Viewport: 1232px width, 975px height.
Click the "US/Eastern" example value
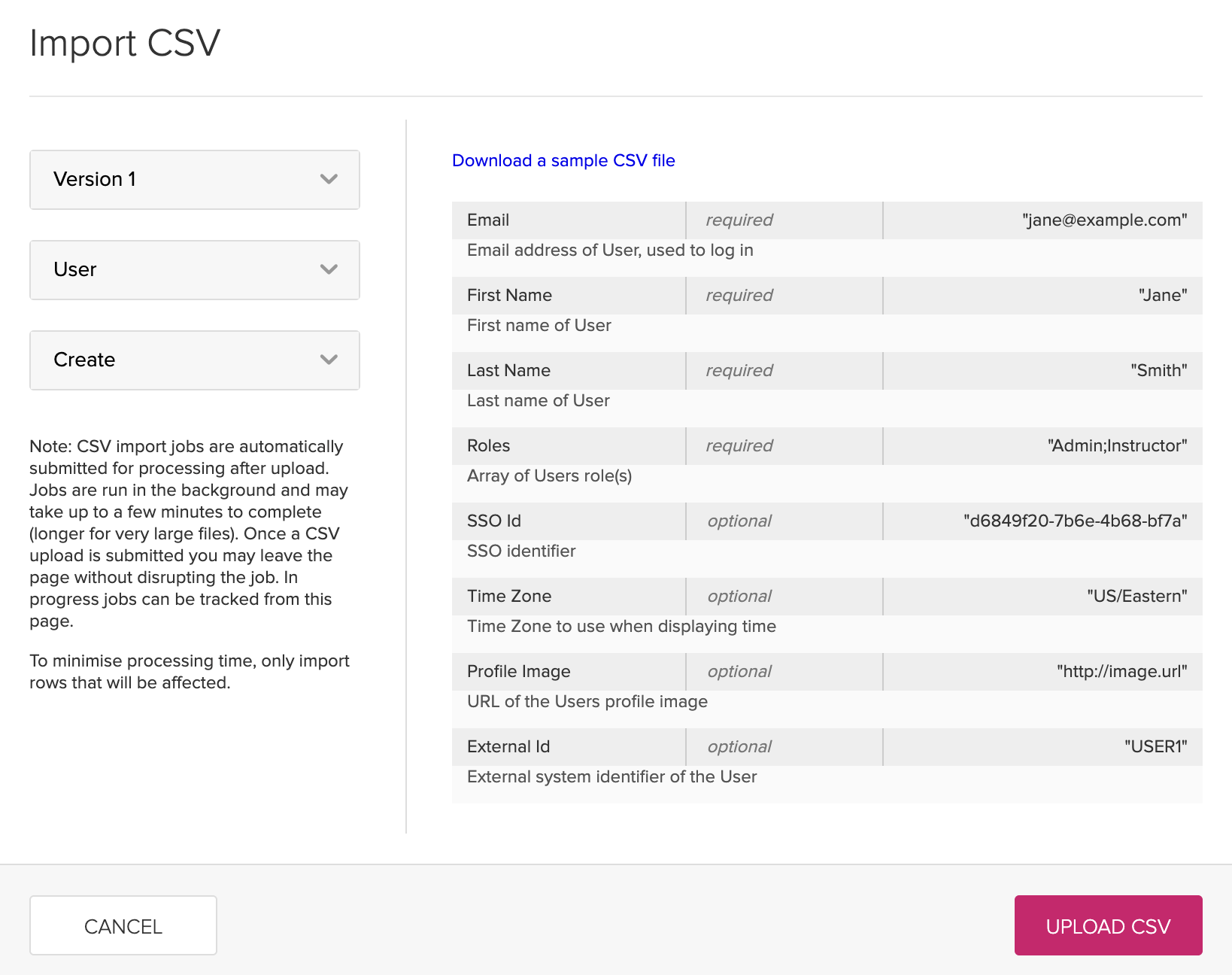pos(1136,597)
